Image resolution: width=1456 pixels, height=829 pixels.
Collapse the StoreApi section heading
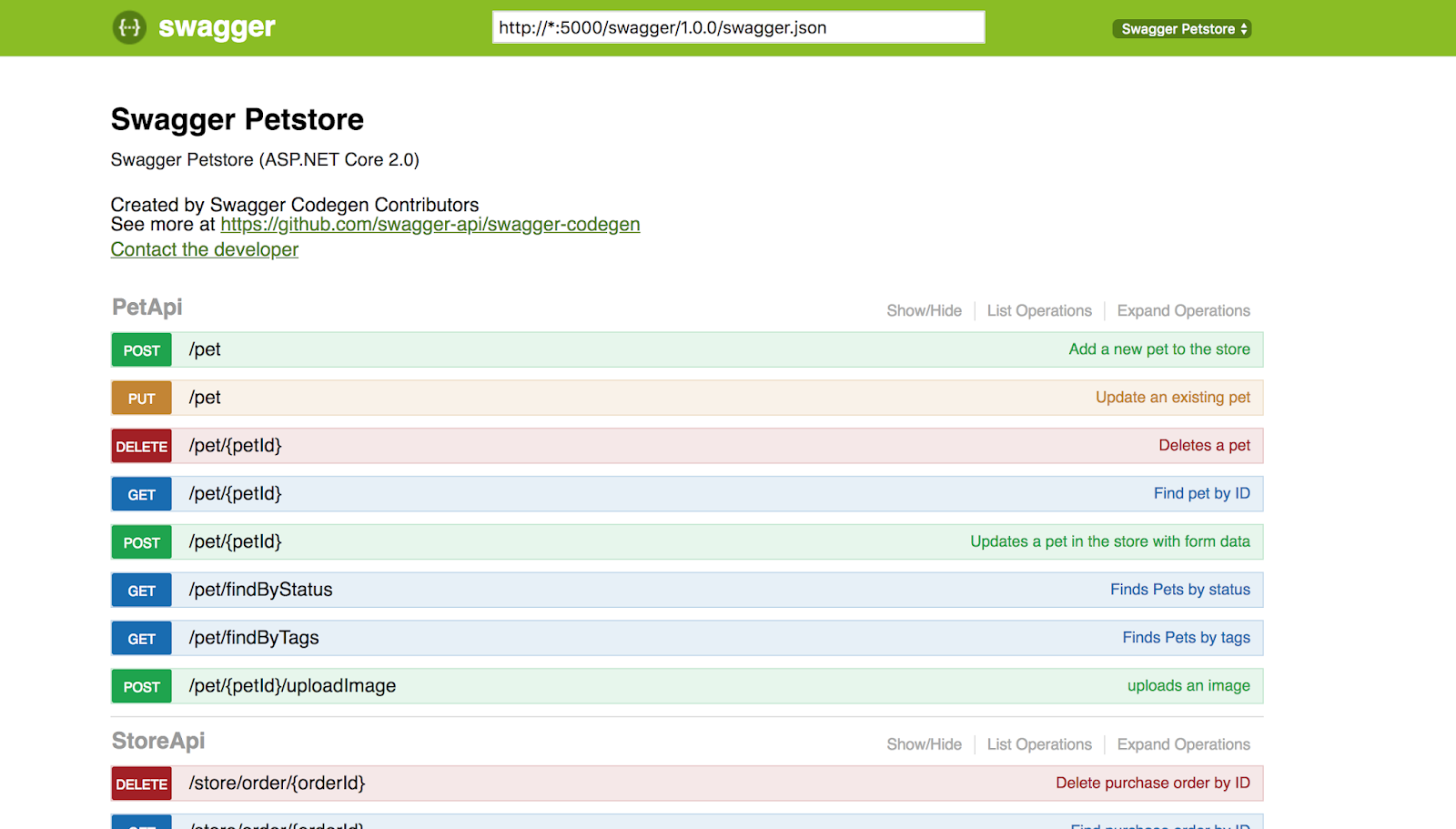pyautogui.click(x=158, y=742)
